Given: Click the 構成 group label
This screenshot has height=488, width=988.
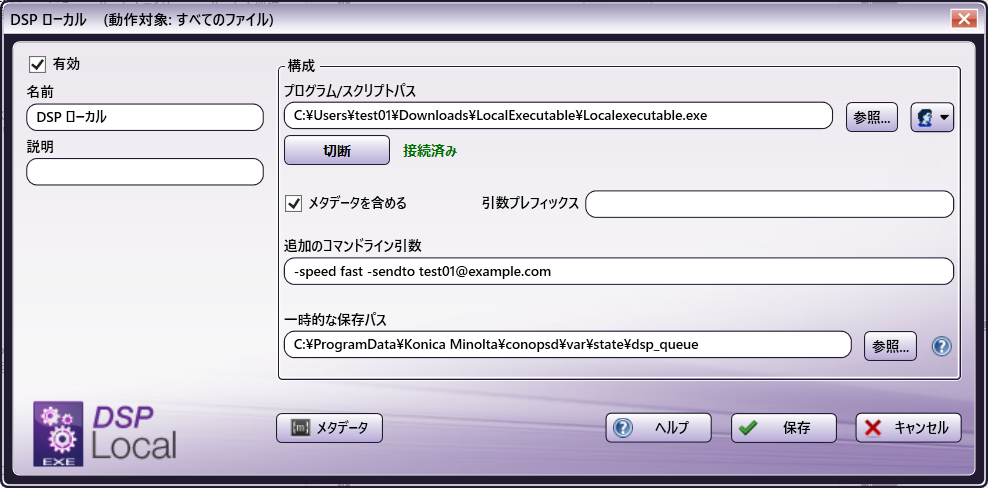Looking at the screenshot, I should (x=301, y=65).
